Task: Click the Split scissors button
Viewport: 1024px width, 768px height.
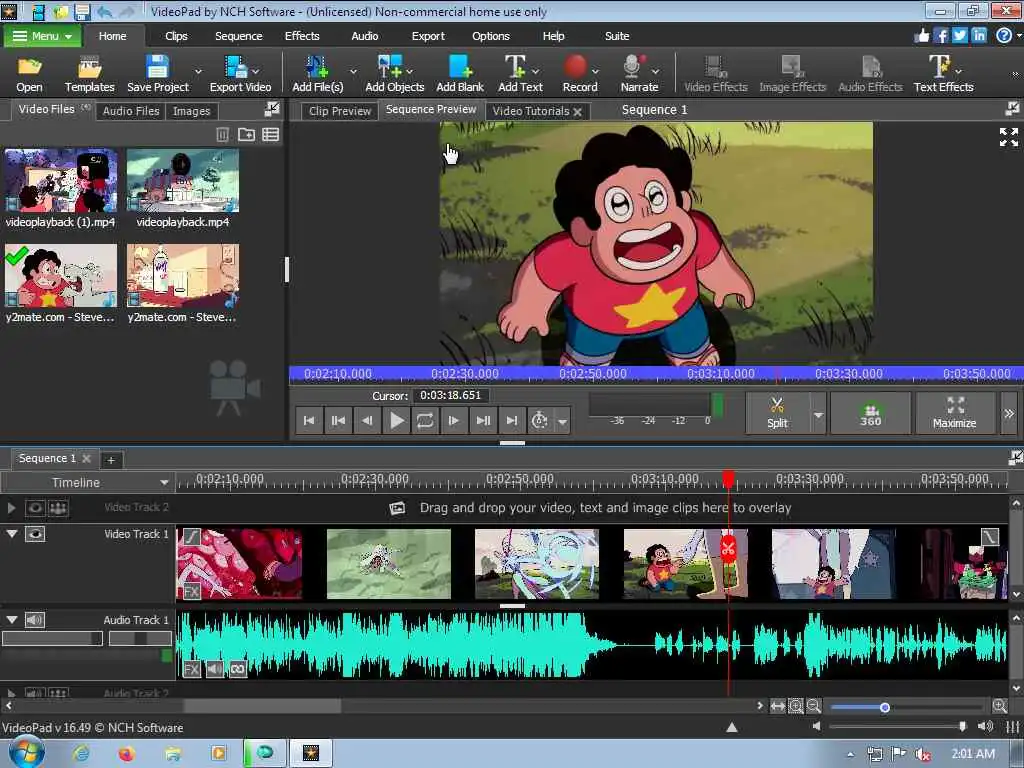Action: 777,413
